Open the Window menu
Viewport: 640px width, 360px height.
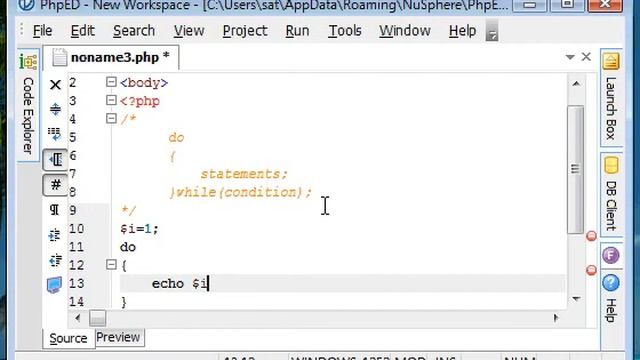click(x=405, y=31)
